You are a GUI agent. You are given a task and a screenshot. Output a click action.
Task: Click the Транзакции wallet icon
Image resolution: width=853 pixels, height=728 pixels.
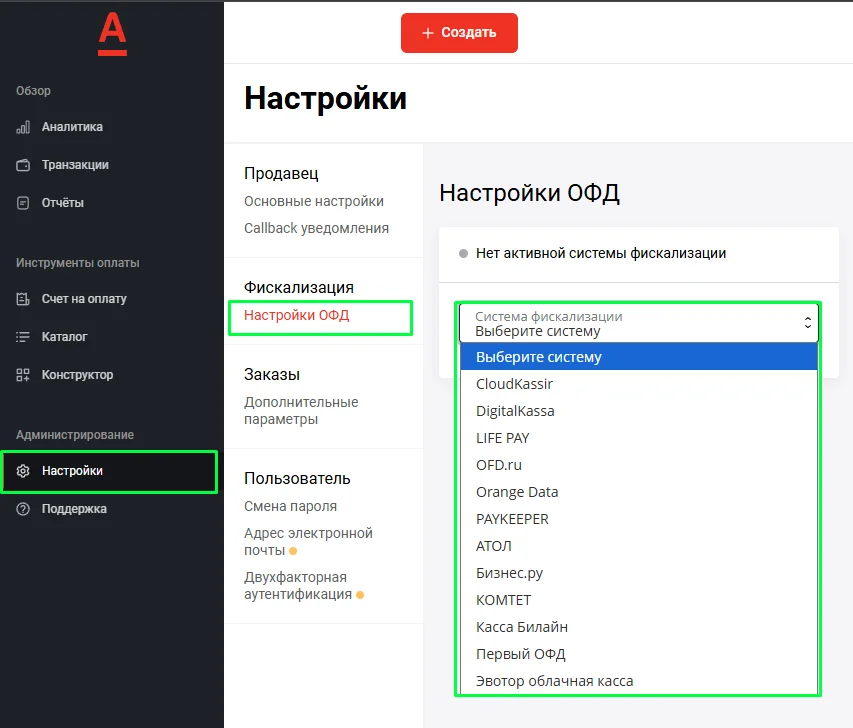coord(23,165)
